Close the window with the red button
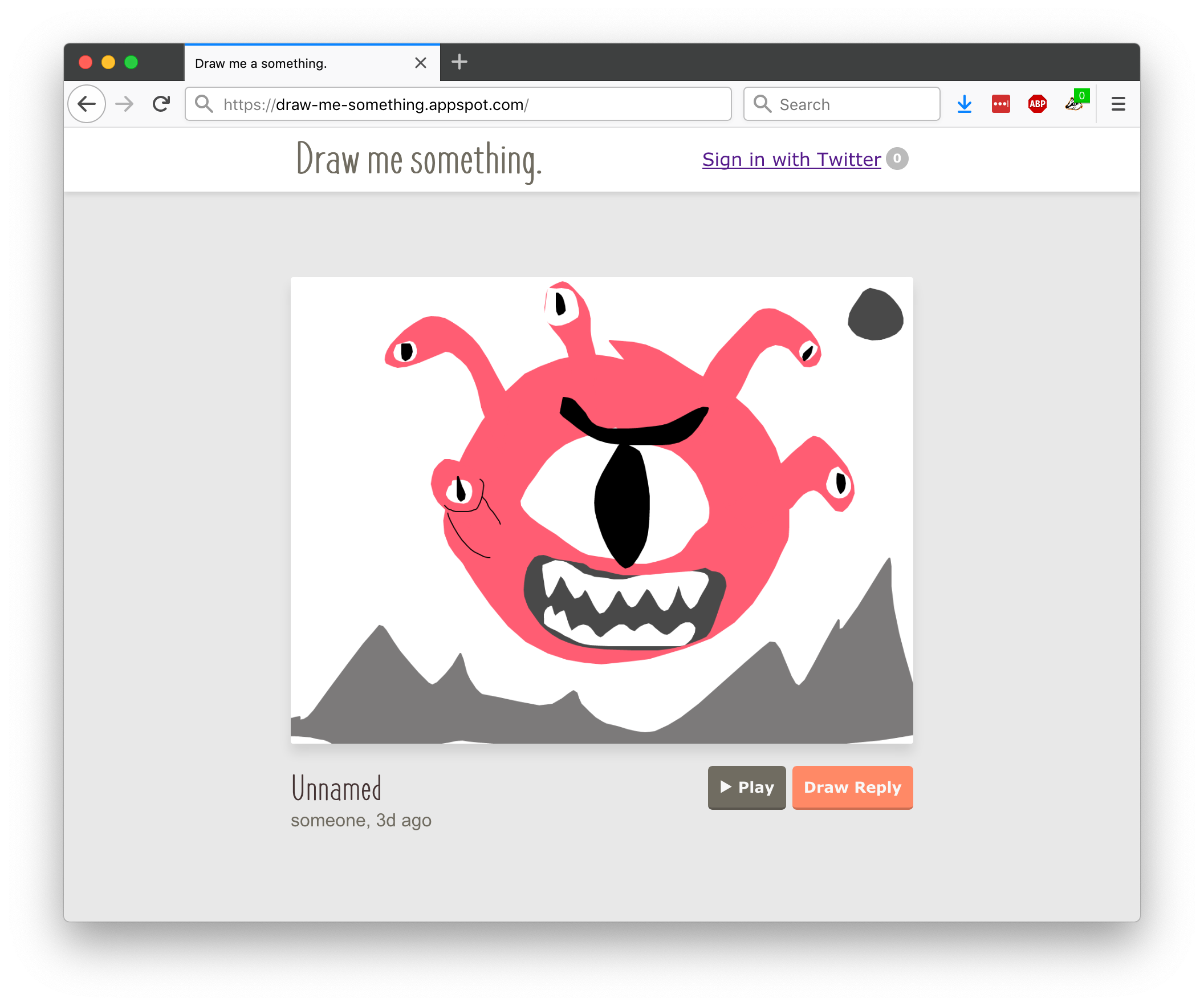This screenshot has height=1006, width=1204. (x=86, y=62)
